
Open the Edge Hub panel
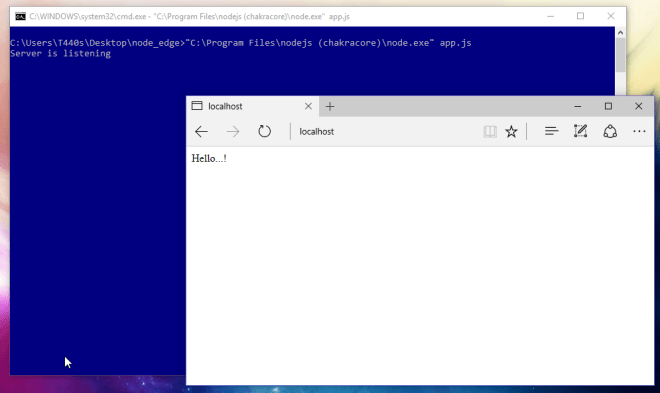point(551,132)
